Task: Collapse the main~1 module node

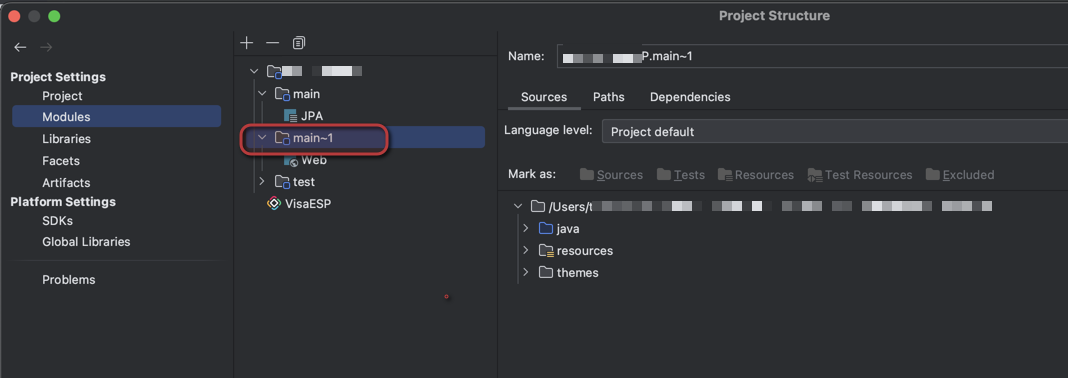Action: tap(262, 138)
